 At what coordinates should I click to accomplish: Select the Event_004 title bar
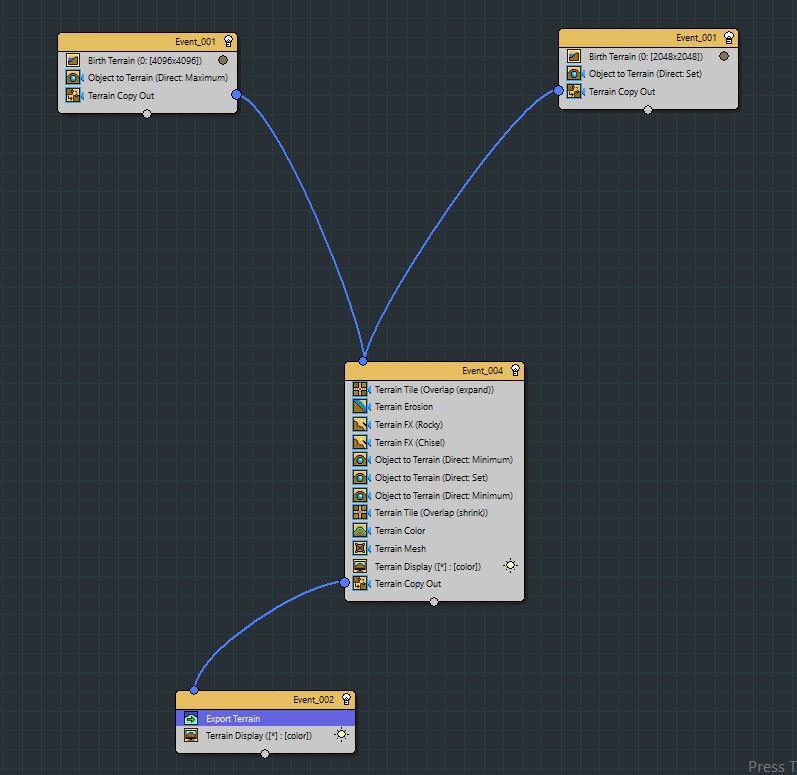click(x=434, y=370)
